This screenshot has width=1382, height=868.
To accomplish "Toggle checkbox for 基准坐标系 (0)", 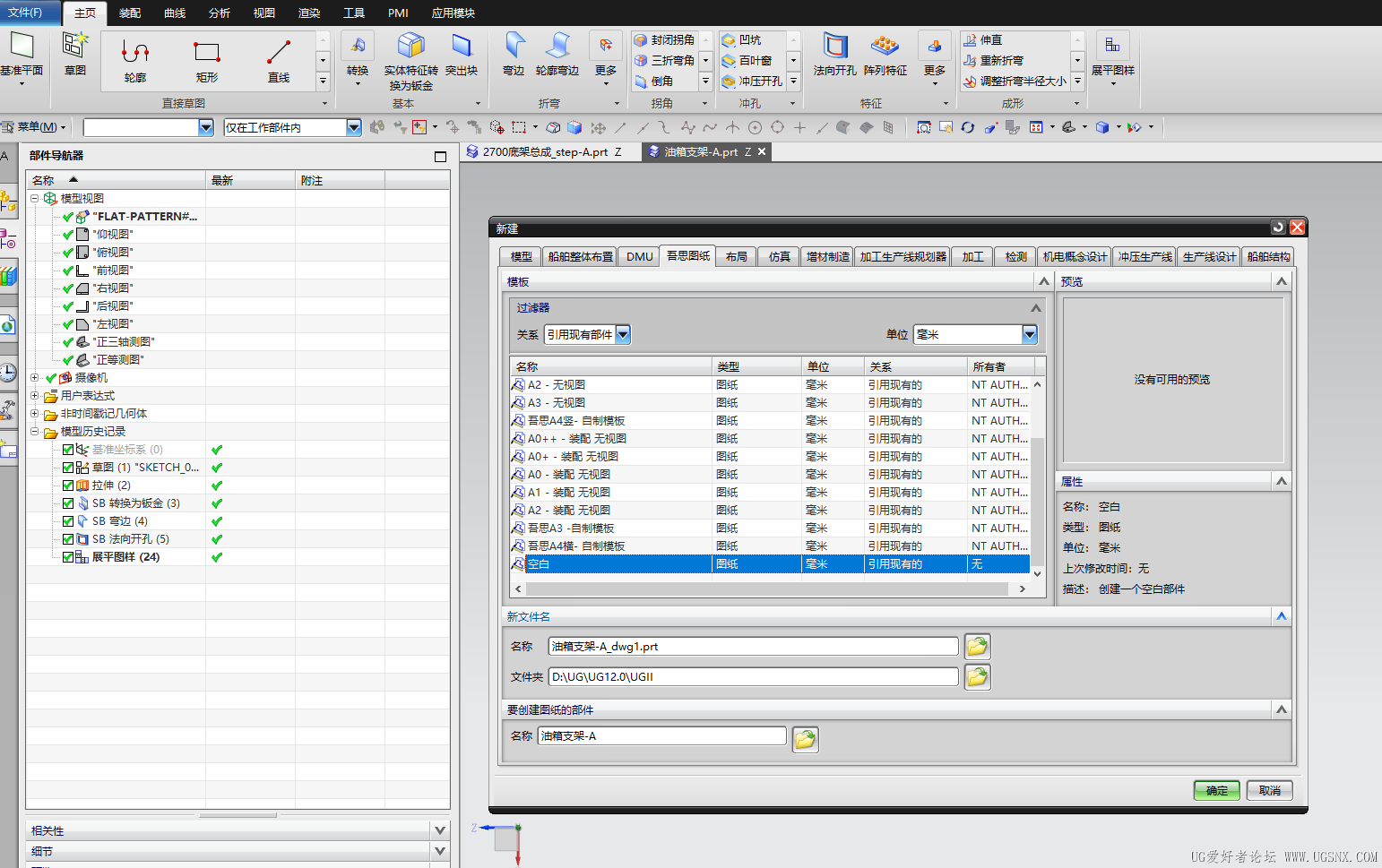I will point(68,450).
